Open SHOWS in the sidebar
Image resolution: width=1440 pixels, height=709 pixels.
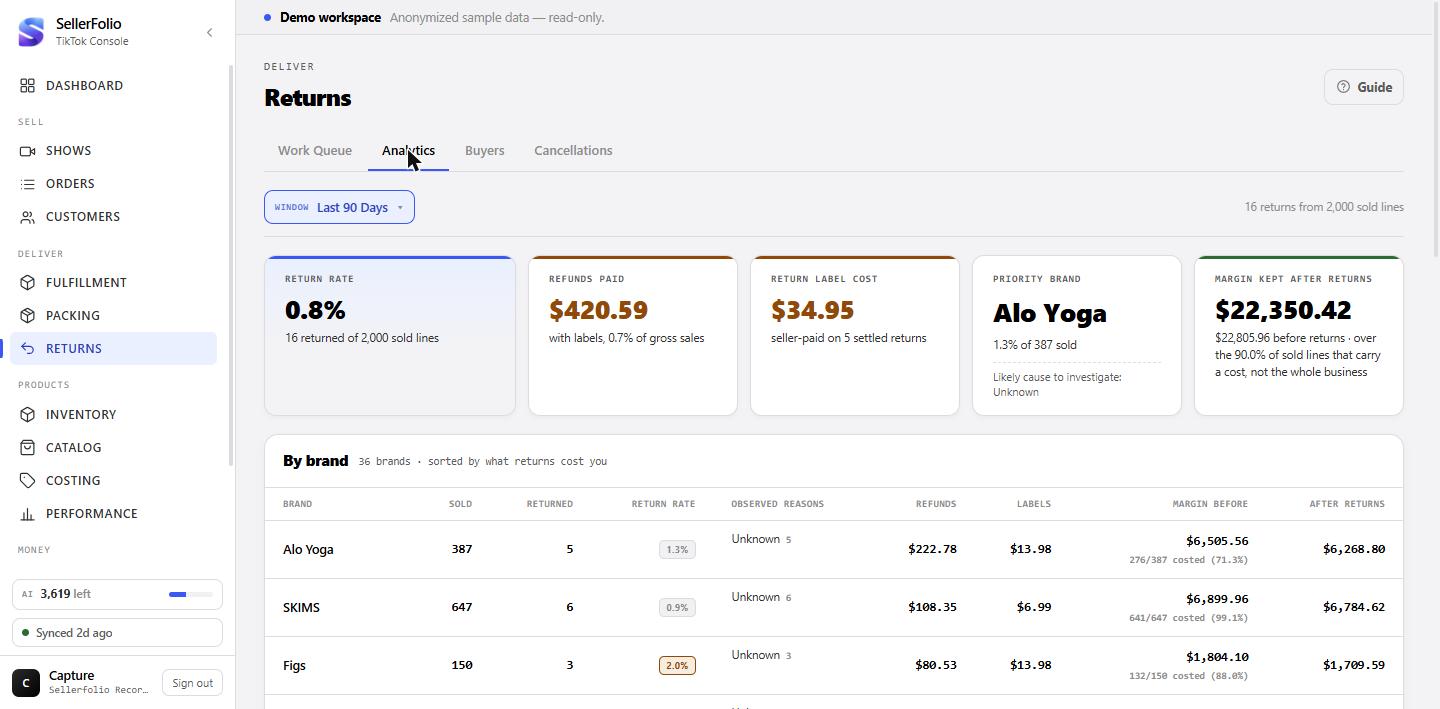tap(113, 151)
